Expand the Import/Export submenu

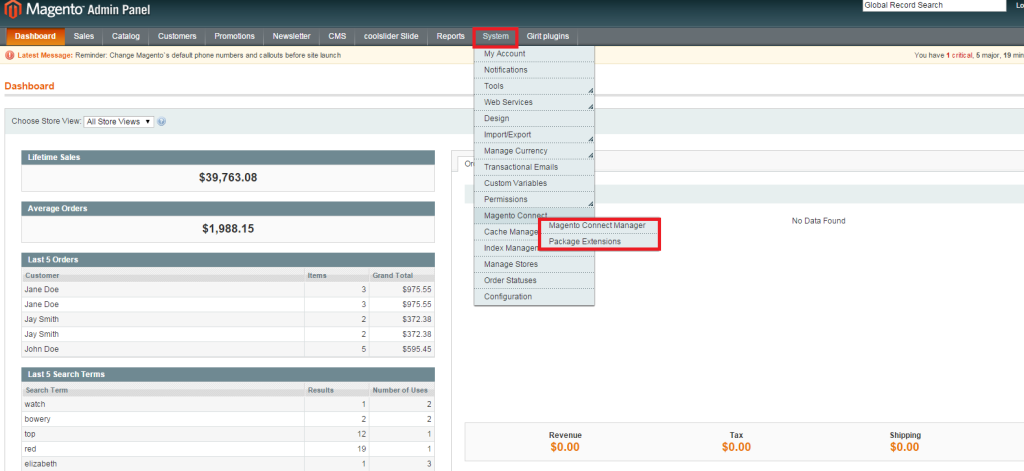point(534,135)
